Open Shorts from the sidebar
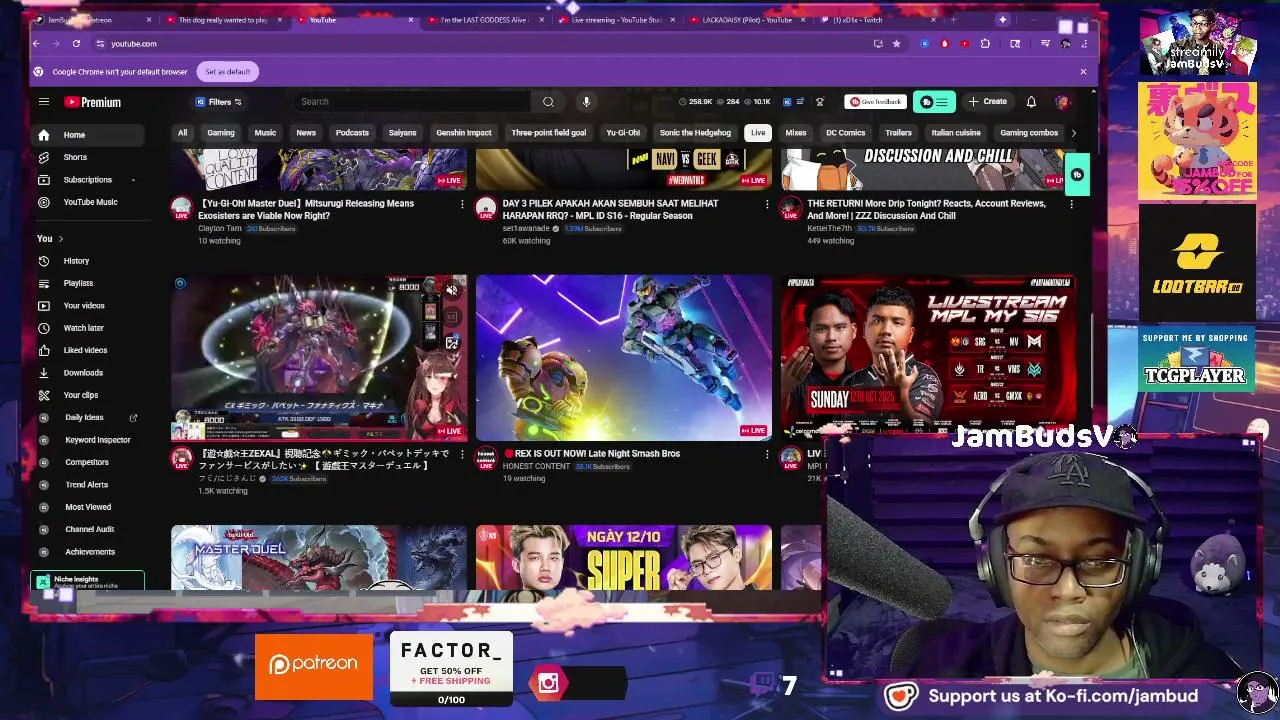The image size is (1280, 720). point(75,157)
